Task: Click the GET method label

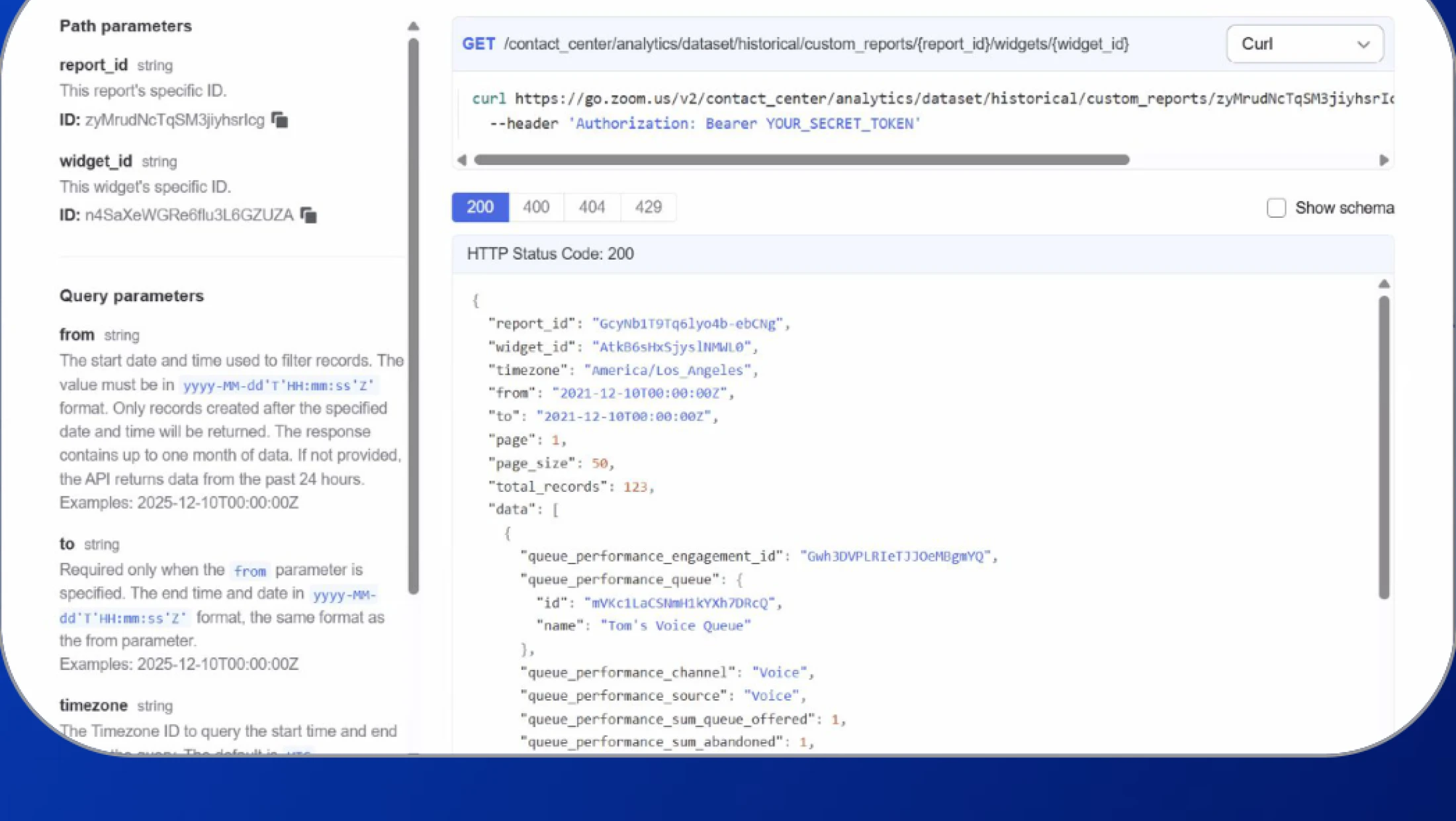Action: [478, 44]
